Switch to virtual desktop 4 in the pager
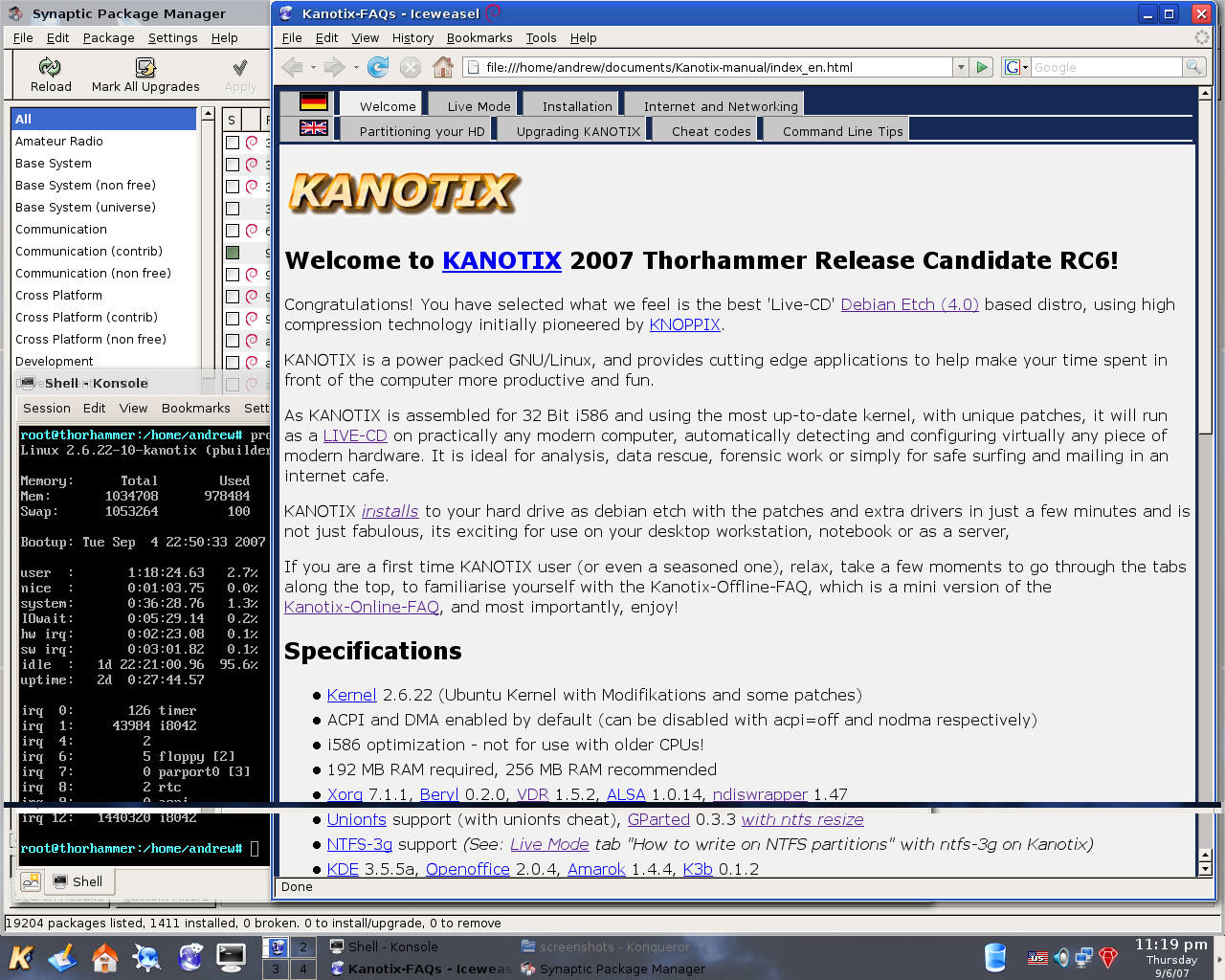The height and width of the screenshot is (980, 1225). tap(303, 969)
